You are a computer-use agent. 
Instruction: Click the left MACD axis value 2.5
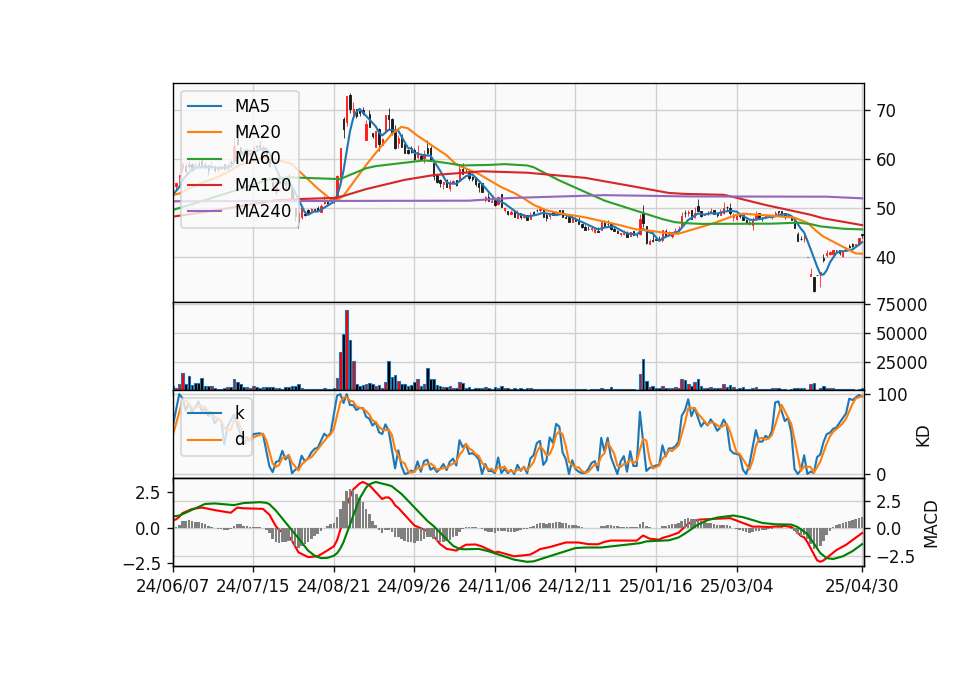point(147,493)
